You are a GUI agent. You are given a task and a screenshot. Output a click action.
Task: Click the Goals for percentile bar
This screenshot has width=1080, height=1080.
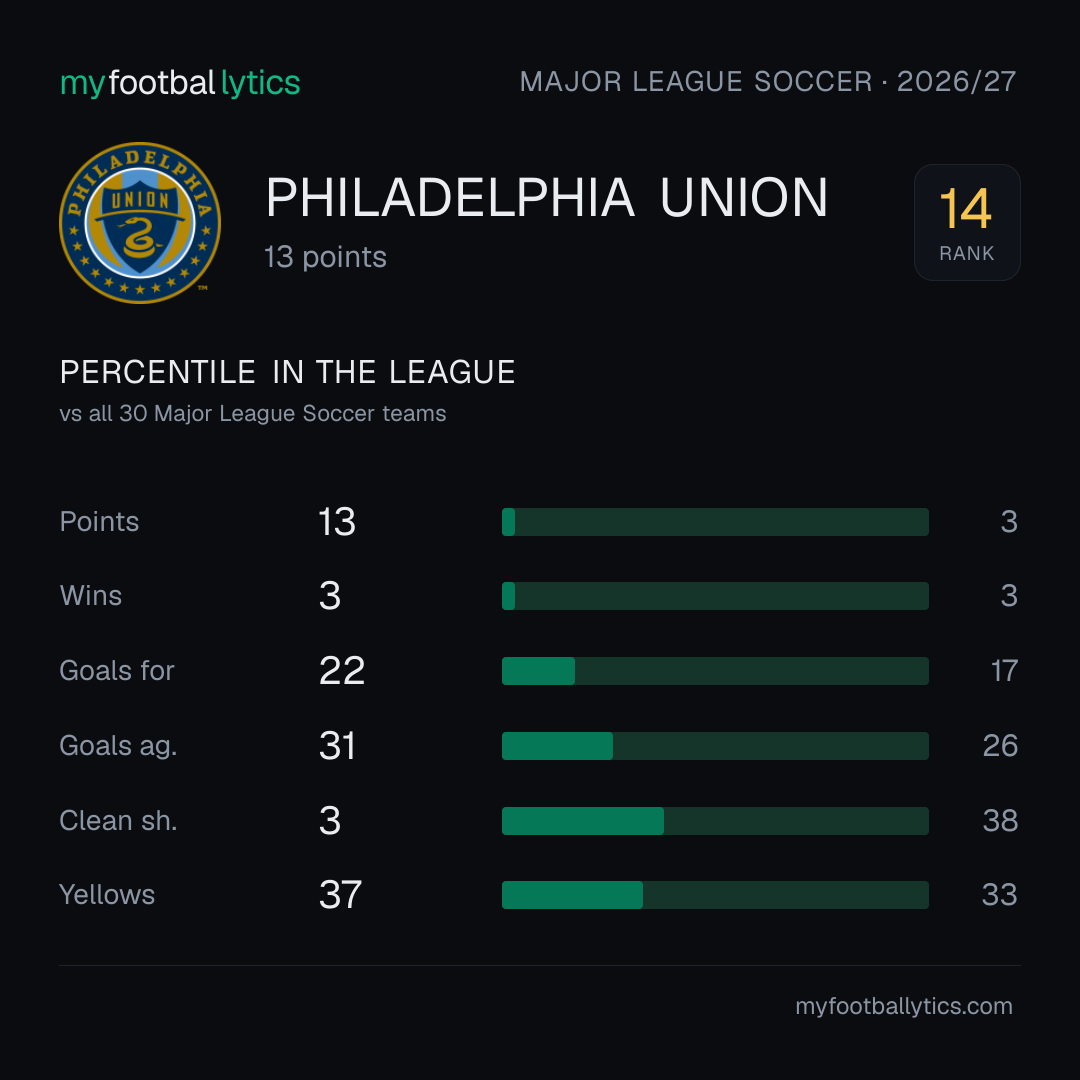pyautogui.click(x=715, y=670)
